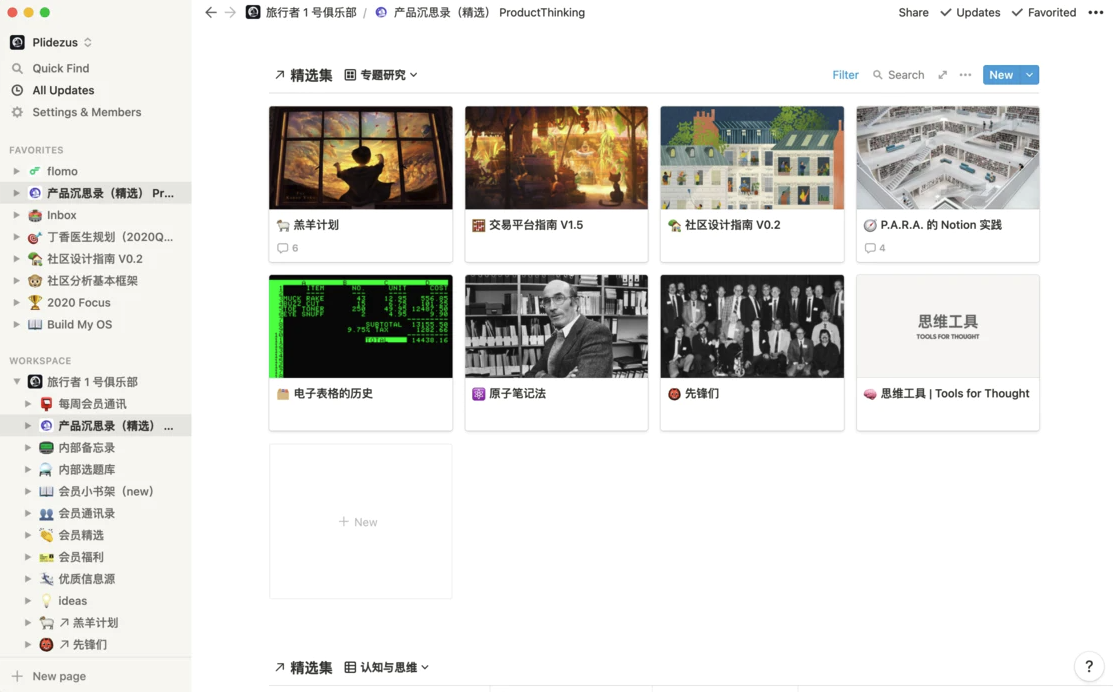Click the Inbox page icon in Favorites
Screen dimensions: 1113x692
click(35, 215)
